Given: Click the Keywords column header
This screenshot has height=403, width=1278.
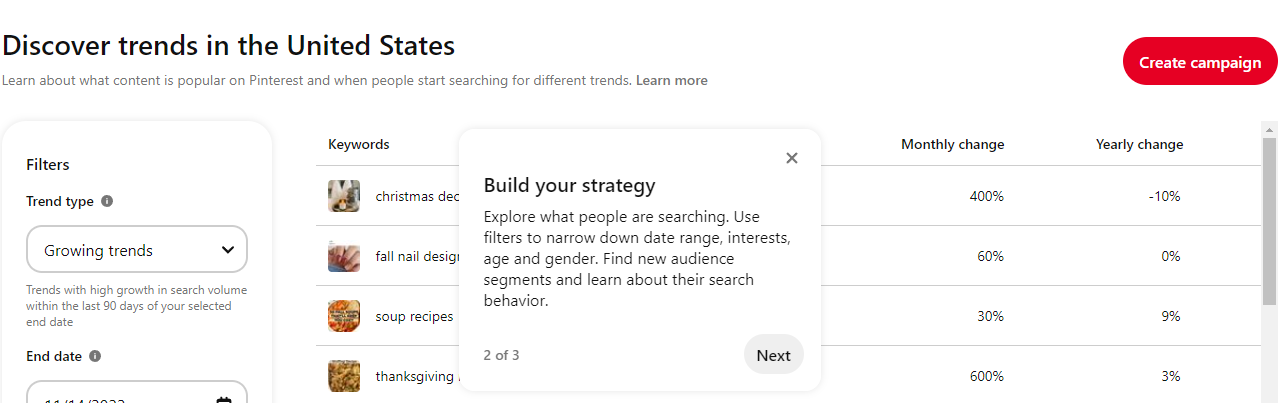Looking at the screenshot, I should [x=359, y=145].
